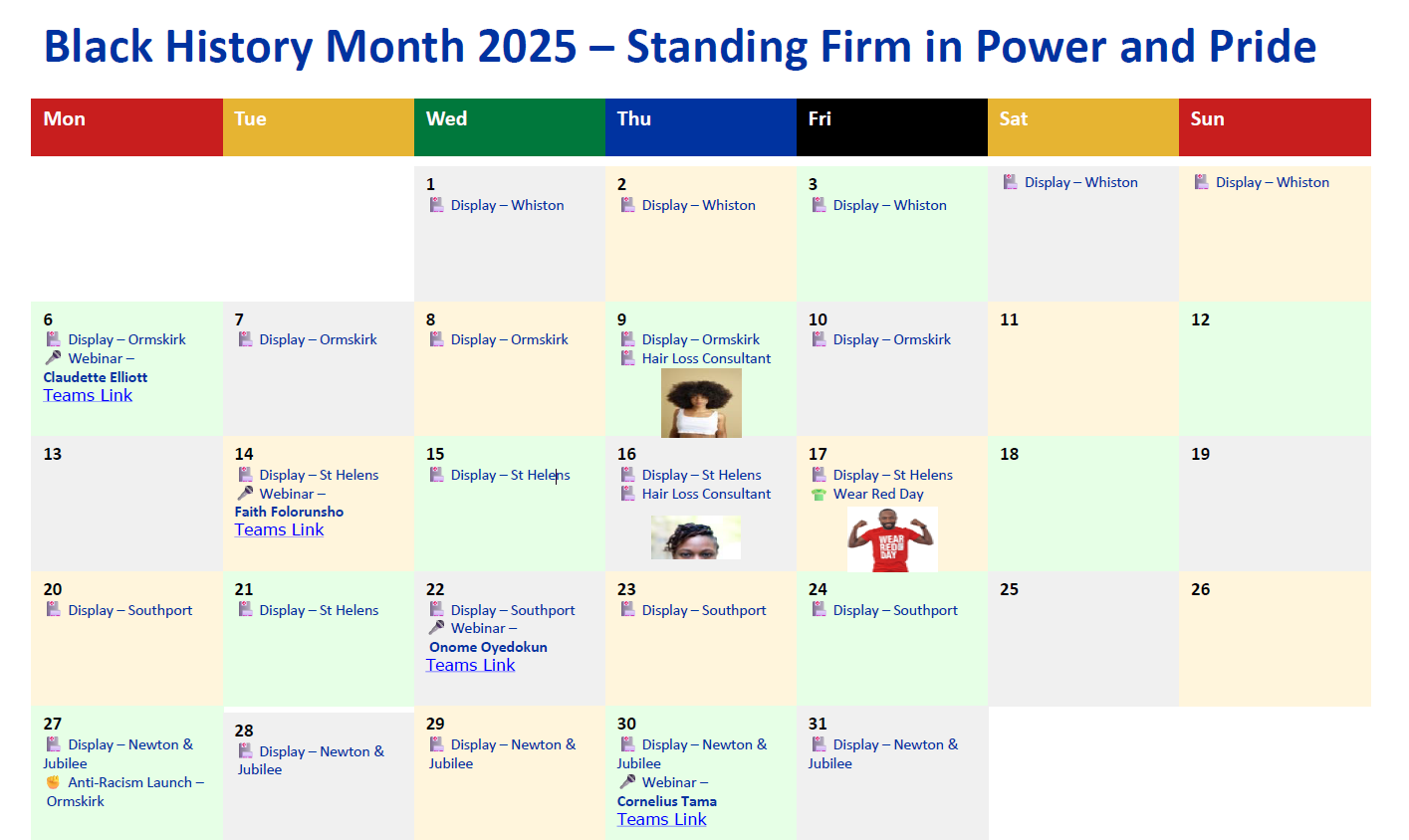Click the green Wed column header

[509, 126]
